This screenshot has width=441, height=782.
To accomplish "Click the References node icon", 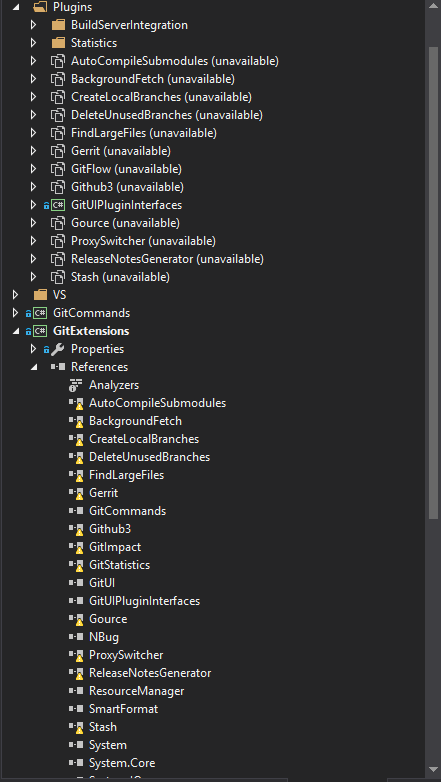I will point(58,367).
